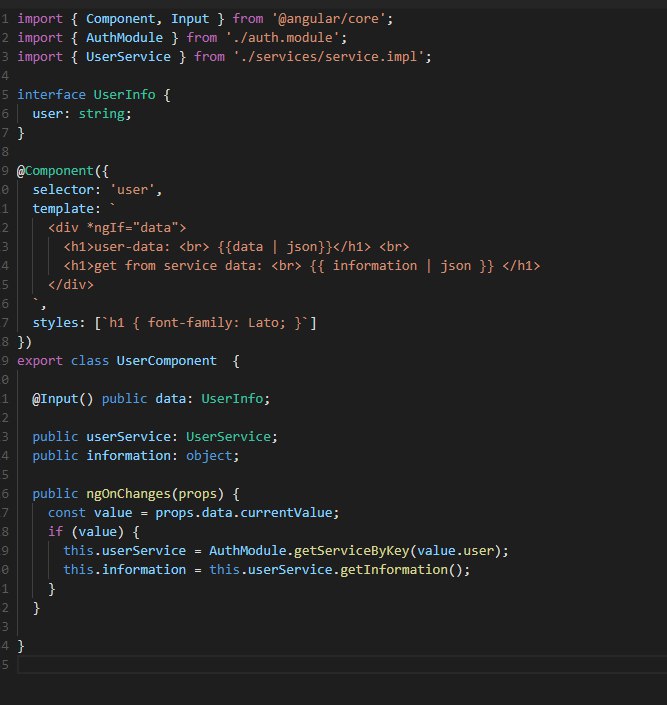Viewport: 667px width, 705px height.
Task: Click 'value.user' in the getServiceByKey argument
Action: coord(455,551)
